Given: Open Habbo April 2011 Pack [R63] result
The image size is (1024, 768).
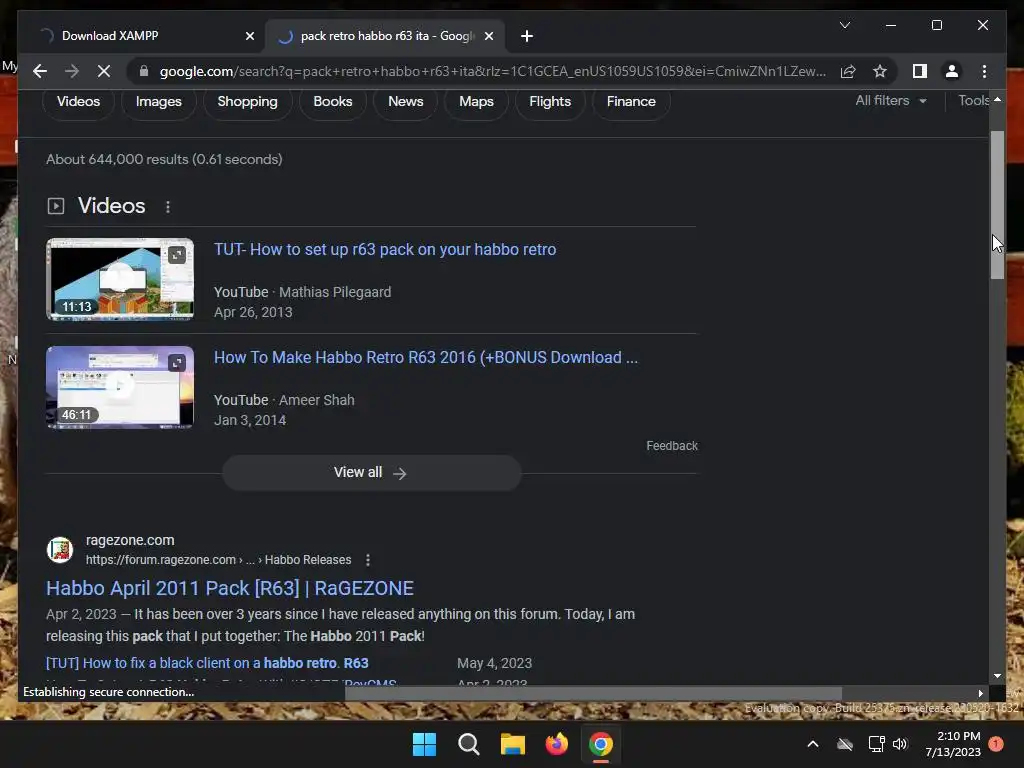Looking at the screenshot, I should click(x=230, y=588).
